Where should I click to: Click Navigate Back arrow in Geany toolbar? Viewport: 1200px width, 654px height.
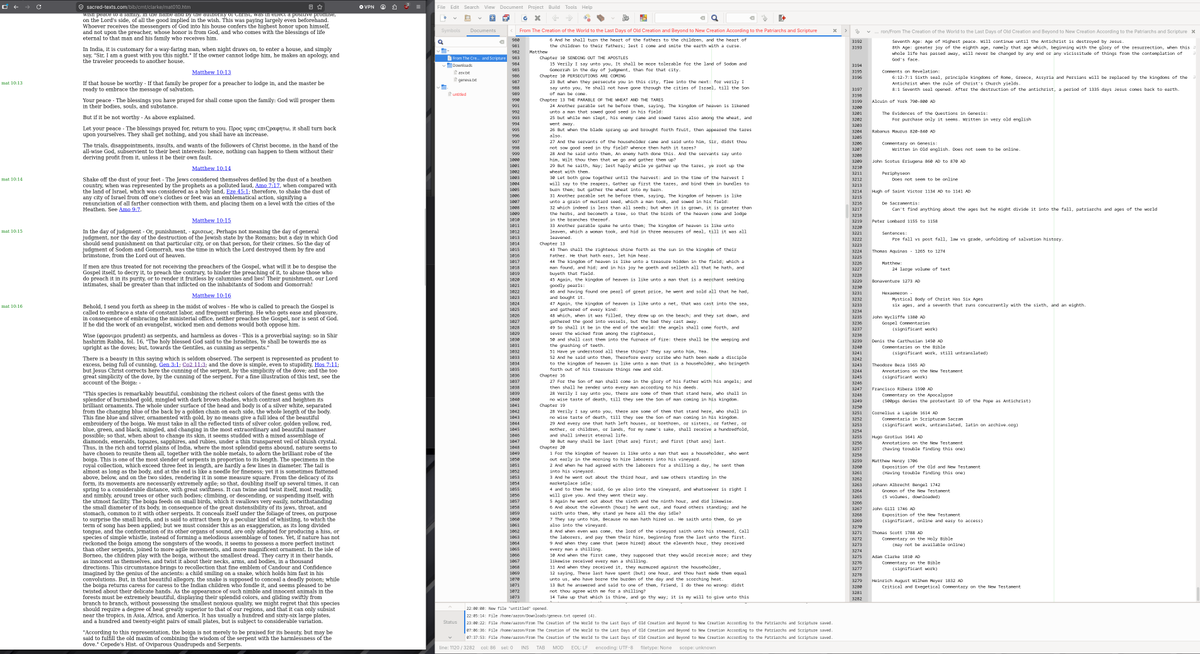[x=556, y=17]
